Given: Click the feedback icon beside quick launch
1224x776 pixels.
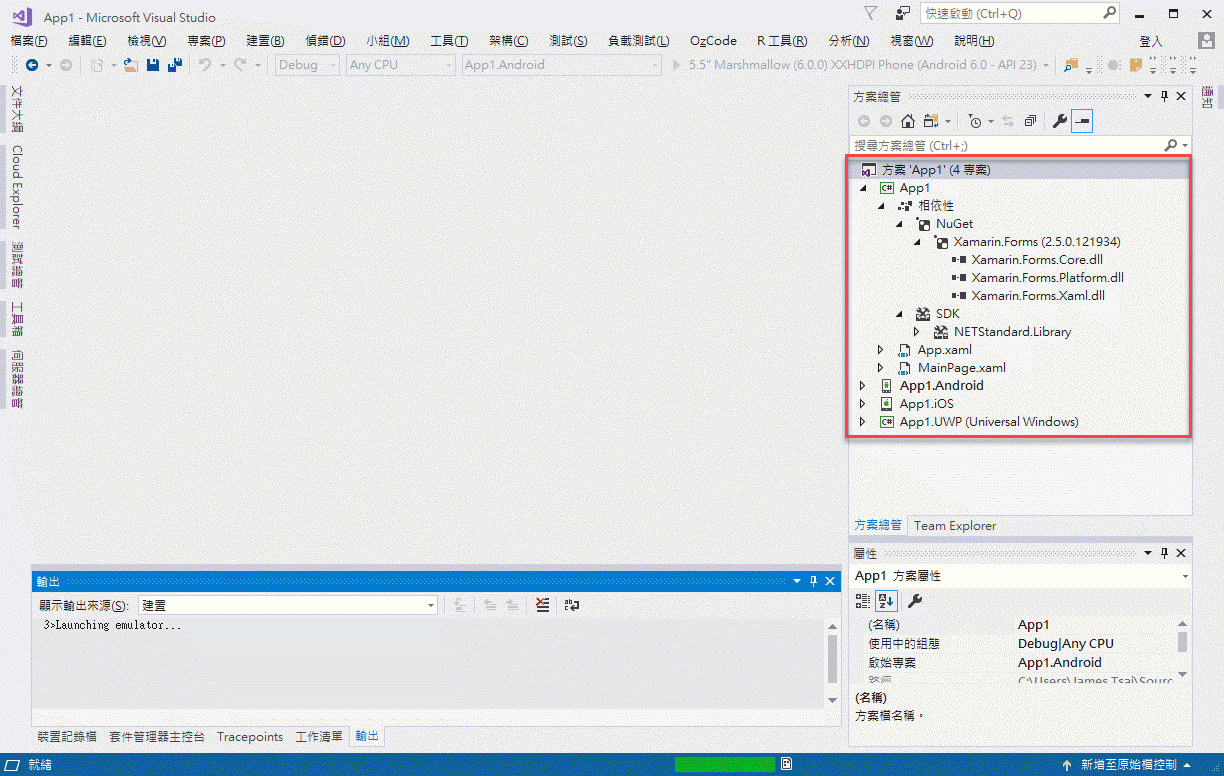Looking at the screenshot, I should click(903, 14).
